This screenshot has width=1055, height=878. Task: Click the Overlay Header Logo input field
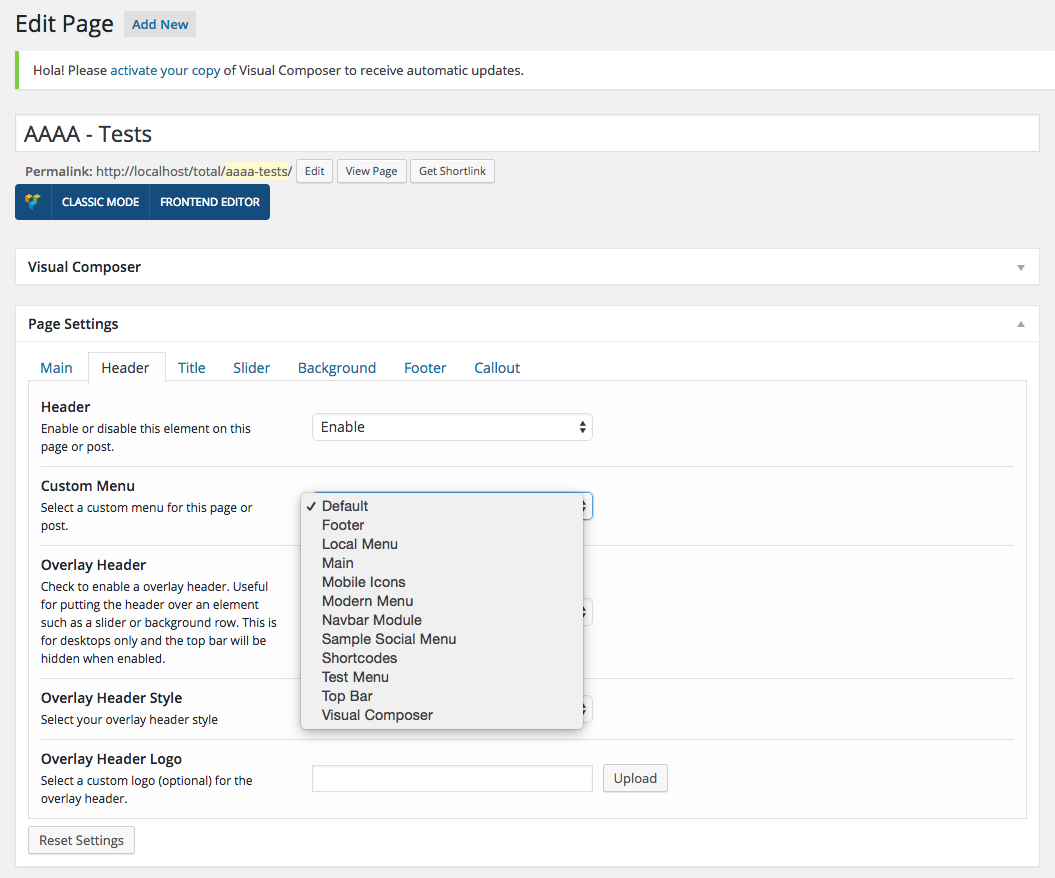452,778
